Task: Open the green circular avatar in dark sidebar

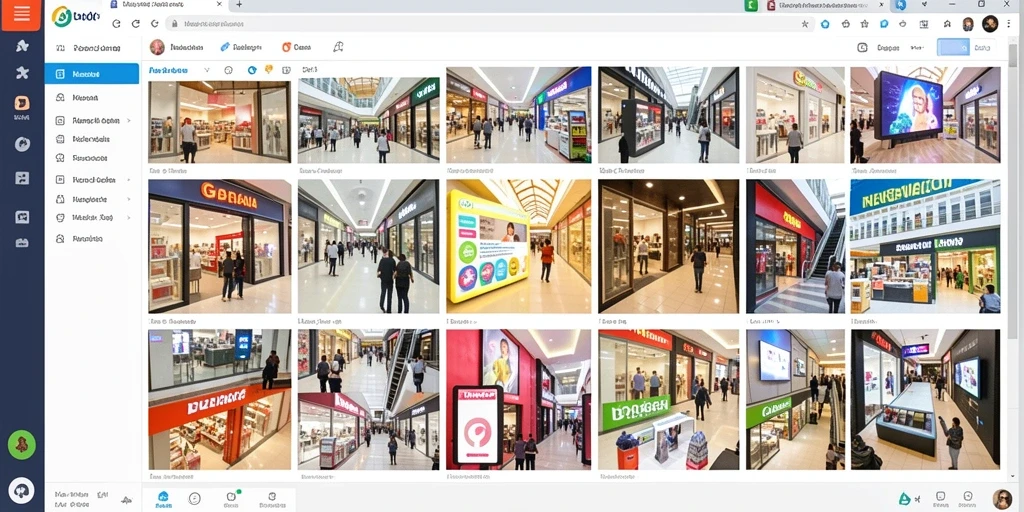Action: (22, 445)
